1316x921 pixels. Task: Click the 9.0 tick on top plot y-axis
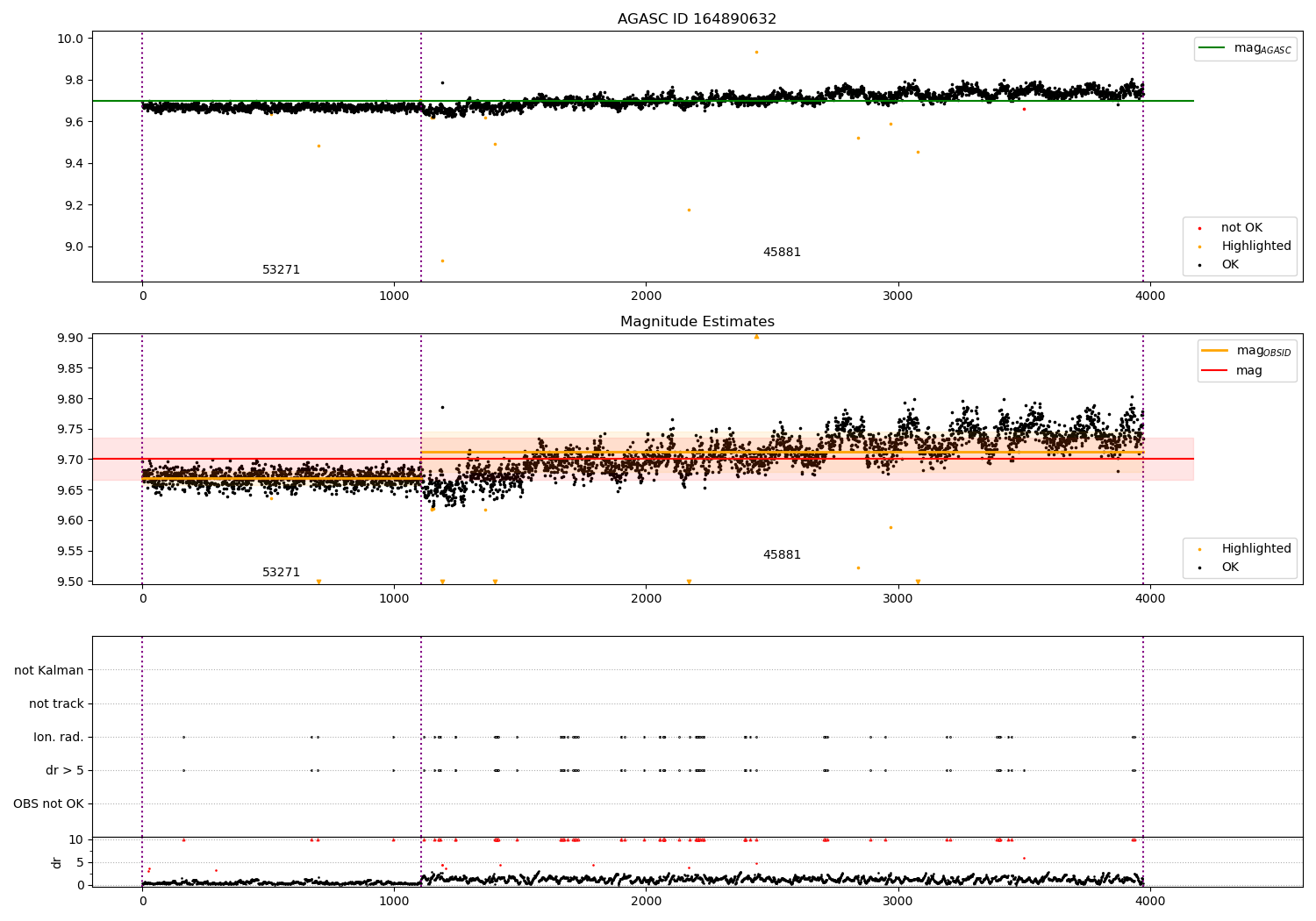pos(74,246)
